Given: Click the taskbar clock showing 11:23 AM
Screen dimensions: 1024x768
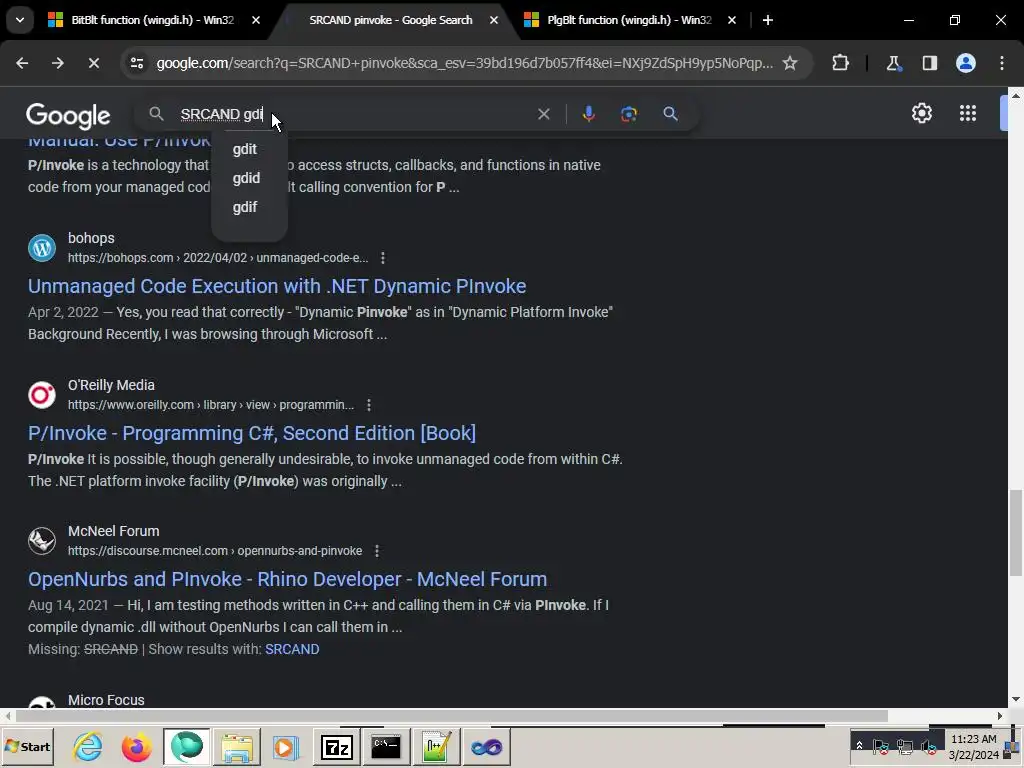Looking at the screenshot, I should [974, 746].
